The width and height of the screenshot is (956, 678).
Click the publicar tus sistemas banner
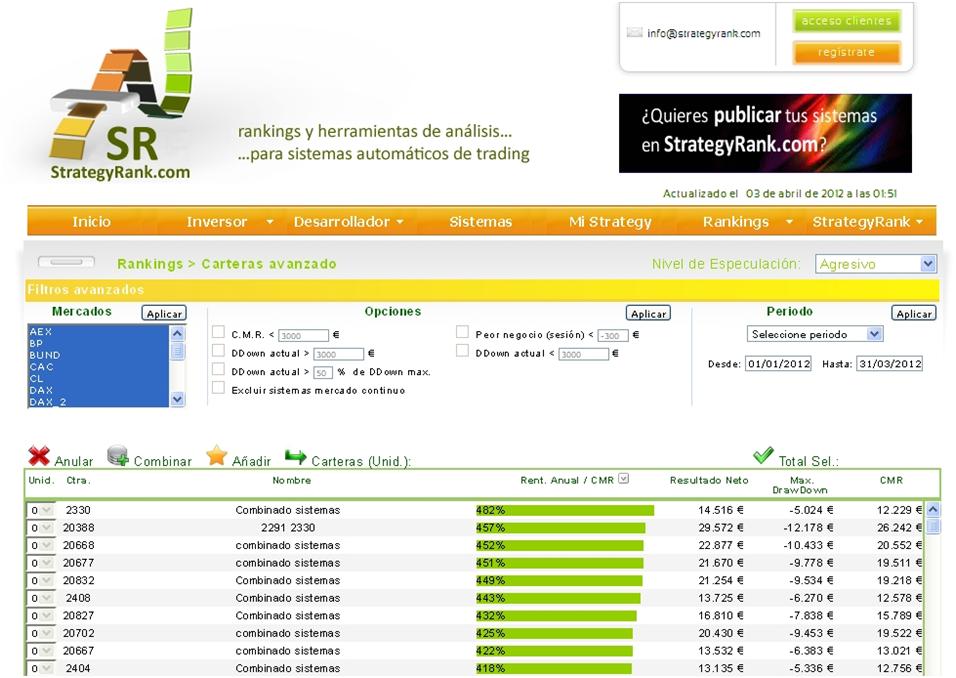(x=765, y=133)
